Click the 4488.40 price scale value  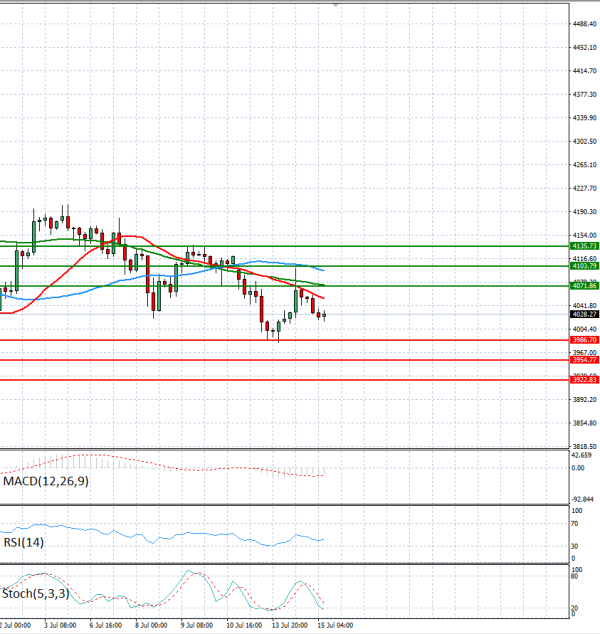tap(584, 24)
